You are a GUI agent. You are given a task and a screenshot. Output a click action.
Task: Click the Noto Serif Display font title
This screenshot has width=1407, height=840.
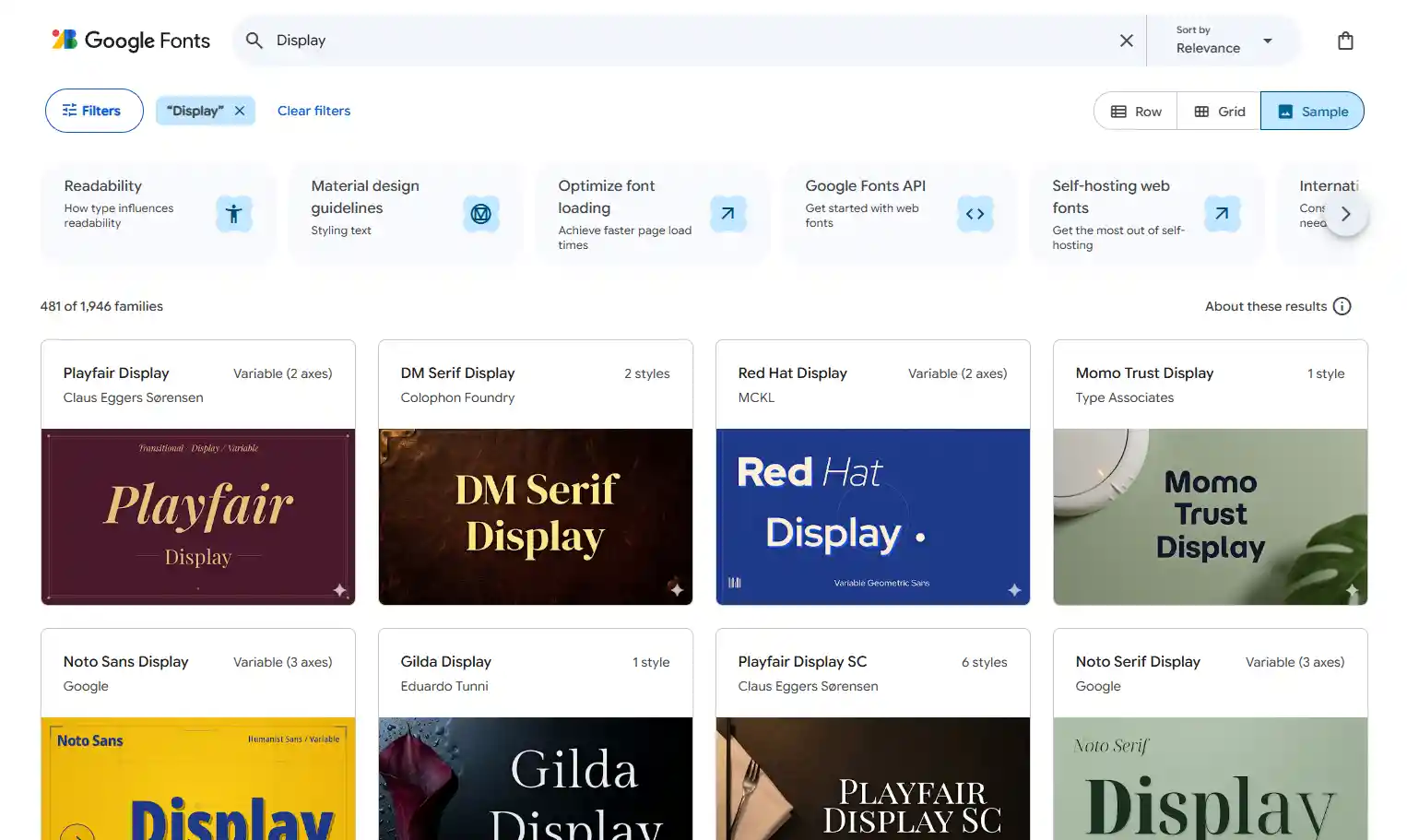tap(1138, 662)
